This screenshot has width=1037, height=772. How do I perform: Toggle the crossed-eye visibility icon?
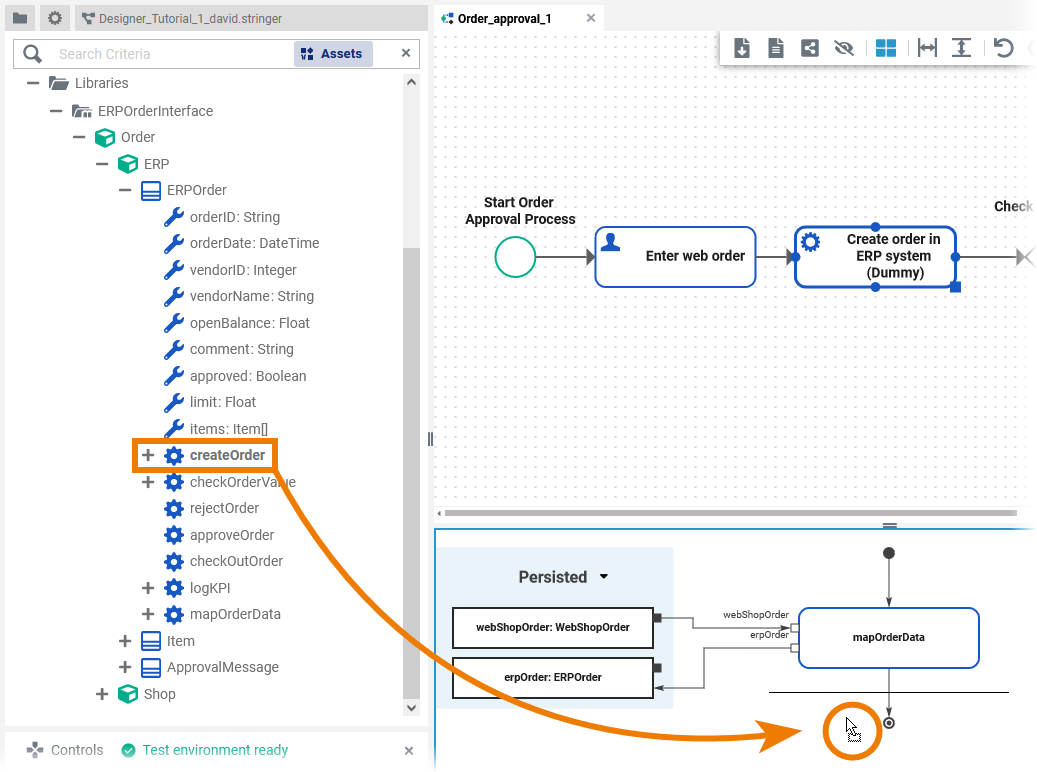tap(844, 48)
